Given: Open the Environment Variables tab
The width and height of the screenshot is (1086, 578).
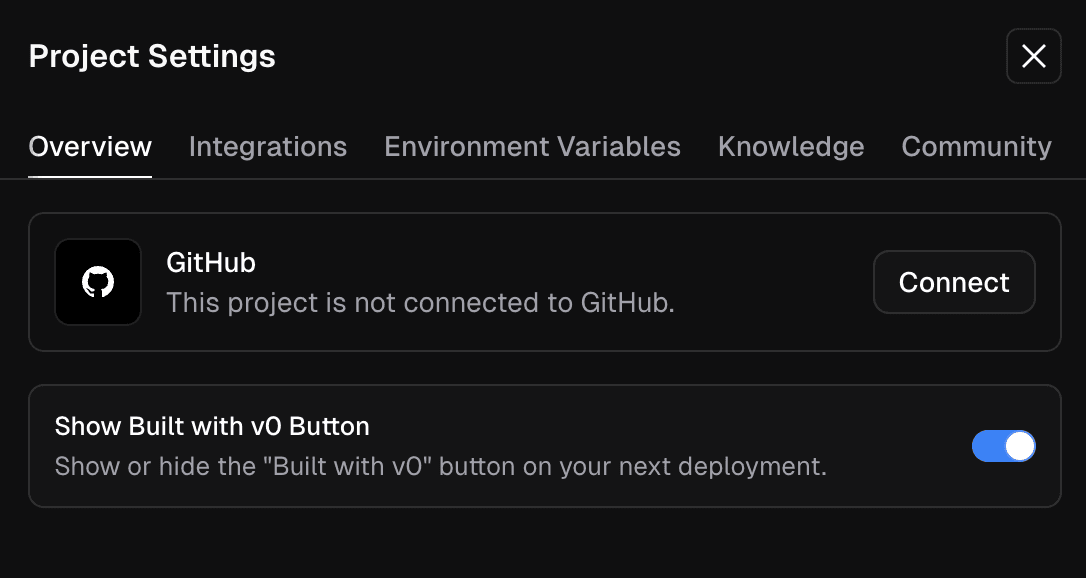Looking at the screenshot, I should [x=532, y=146].
